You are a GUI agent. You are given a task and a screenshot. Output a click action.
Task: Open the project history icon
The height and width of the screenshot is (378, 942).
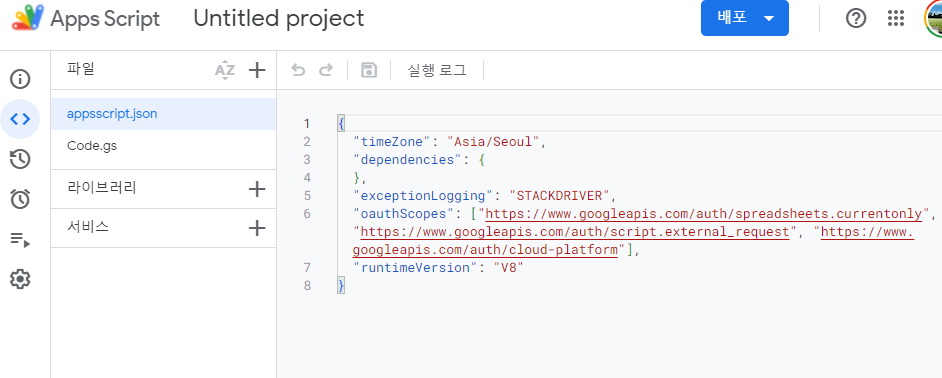[20, 159]
